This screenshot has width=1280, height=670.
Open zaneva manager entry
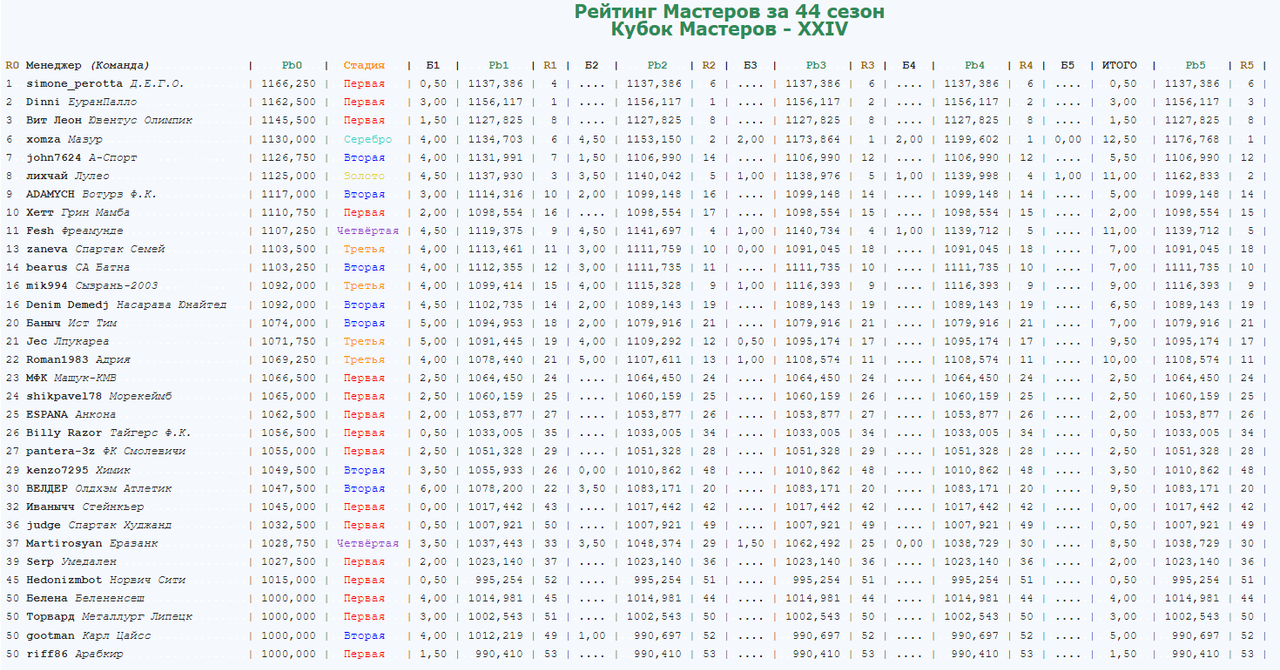click(47, 249)
